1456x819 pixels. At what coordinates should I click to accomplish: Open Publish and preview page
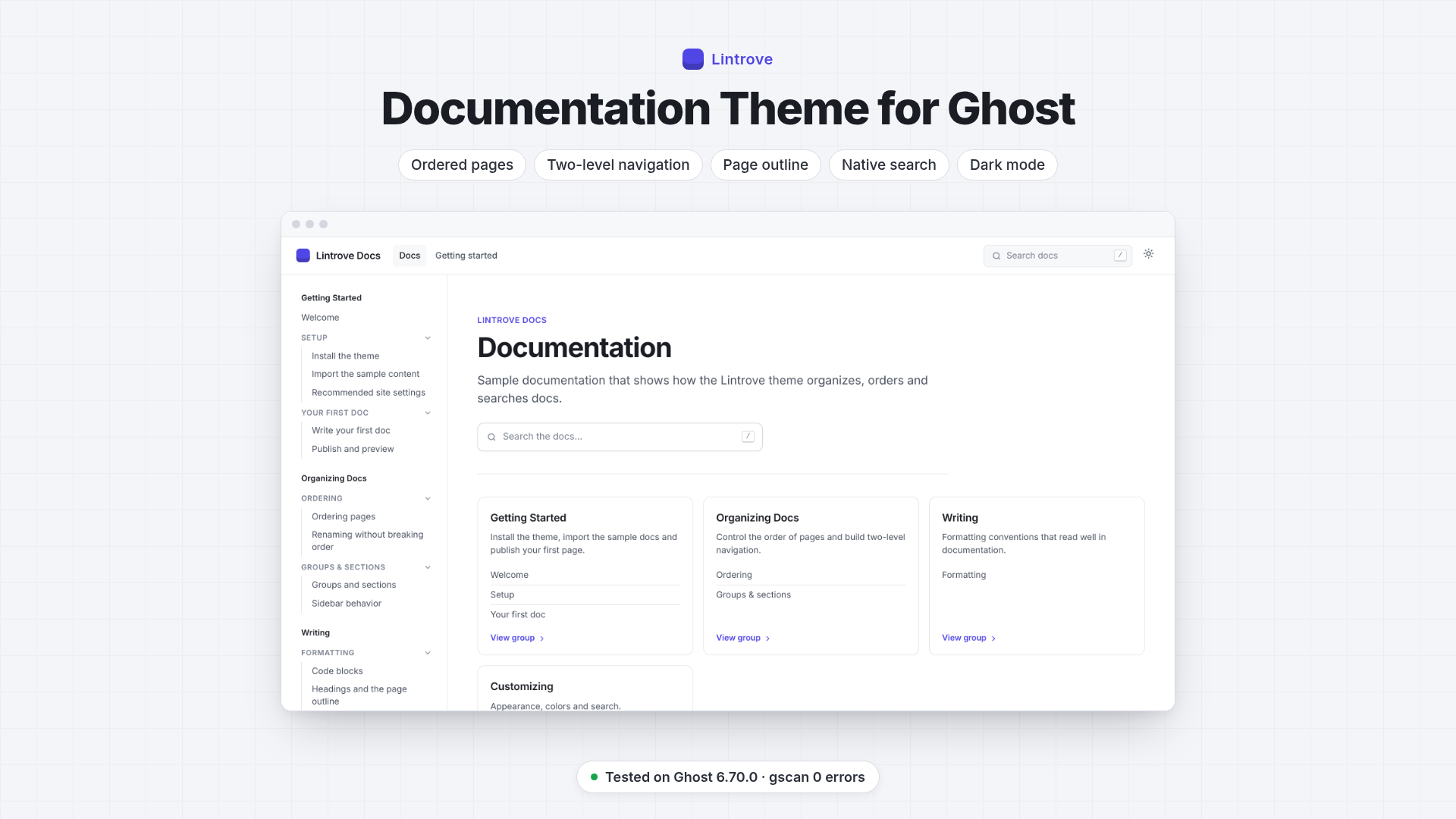pos(353,449)
